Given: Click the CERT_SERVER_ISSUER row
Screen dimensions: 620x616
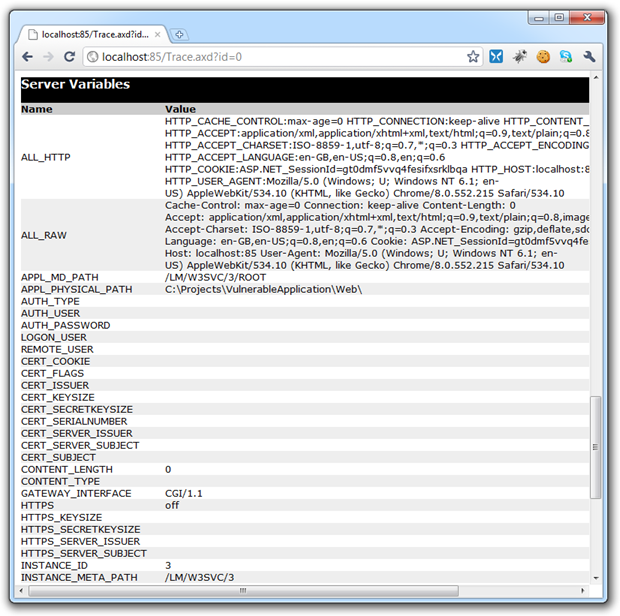Looking at the screenshot, I should (x=305, y=433).
